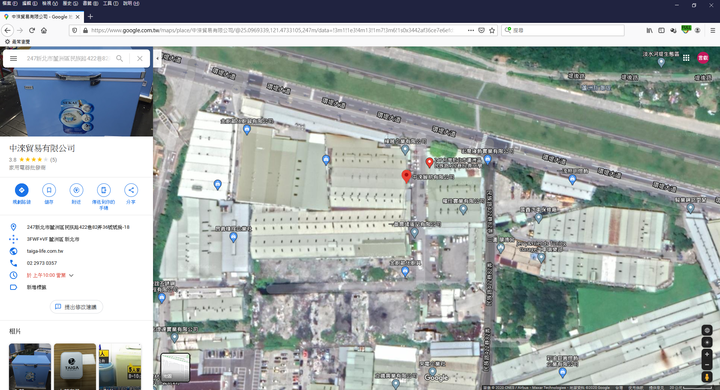Open the TAIGA product photo thumbnail
The image size is (720, 390).
click(x=75, y=367)
